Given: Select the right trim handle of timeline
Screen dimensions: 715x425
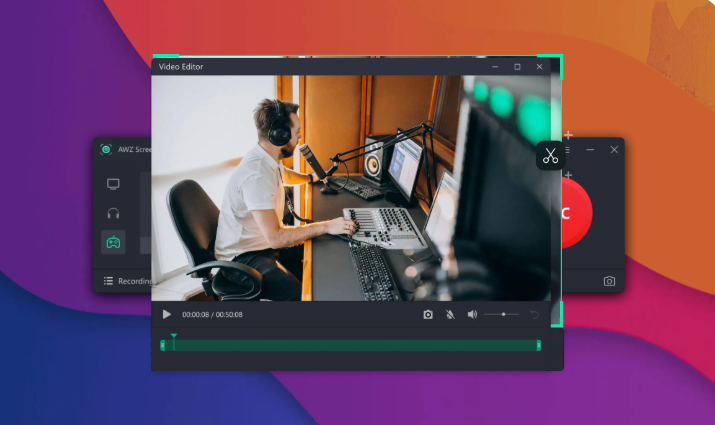Looking at the screenshot, I should click(x=539, y=346).
